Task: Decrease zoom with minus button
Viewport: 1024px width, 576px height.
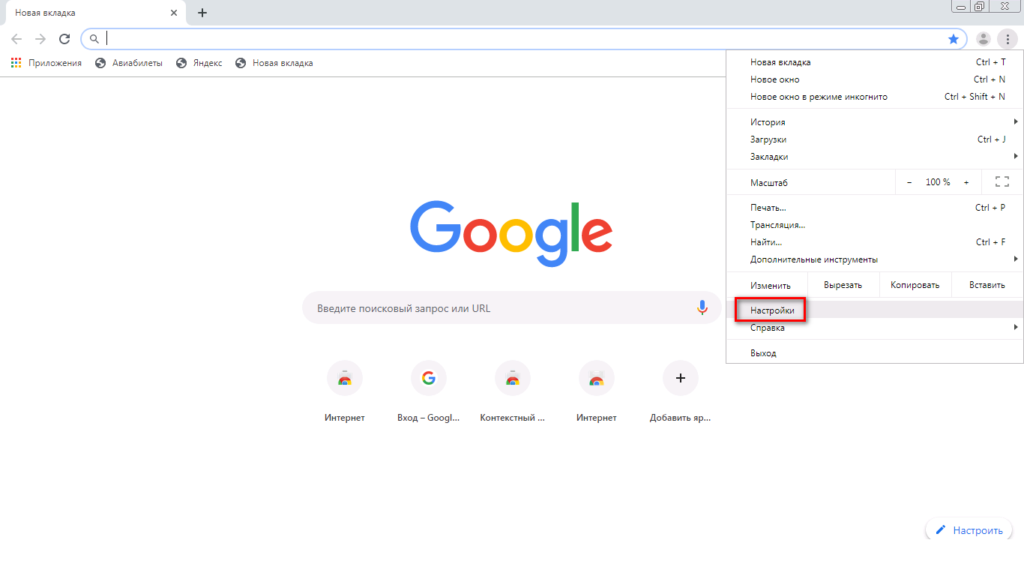Action: pyautogui.click(x=909, y=182)
